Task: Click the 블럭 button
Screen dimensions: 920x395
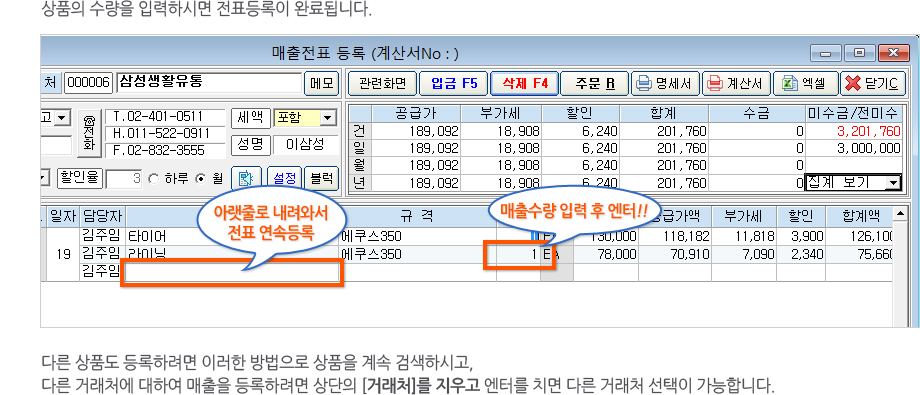Action: (x=322, y=178)
